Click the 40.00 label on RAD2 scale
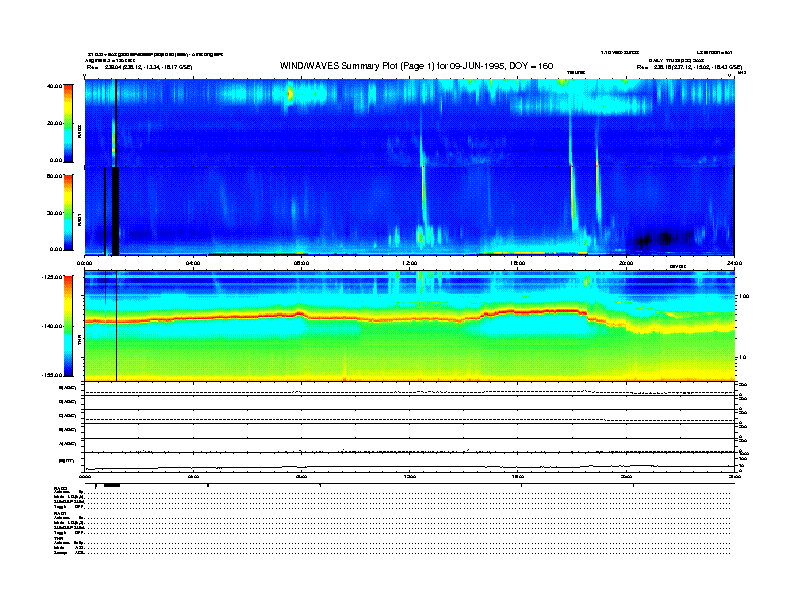 click(x=55, y=86)
